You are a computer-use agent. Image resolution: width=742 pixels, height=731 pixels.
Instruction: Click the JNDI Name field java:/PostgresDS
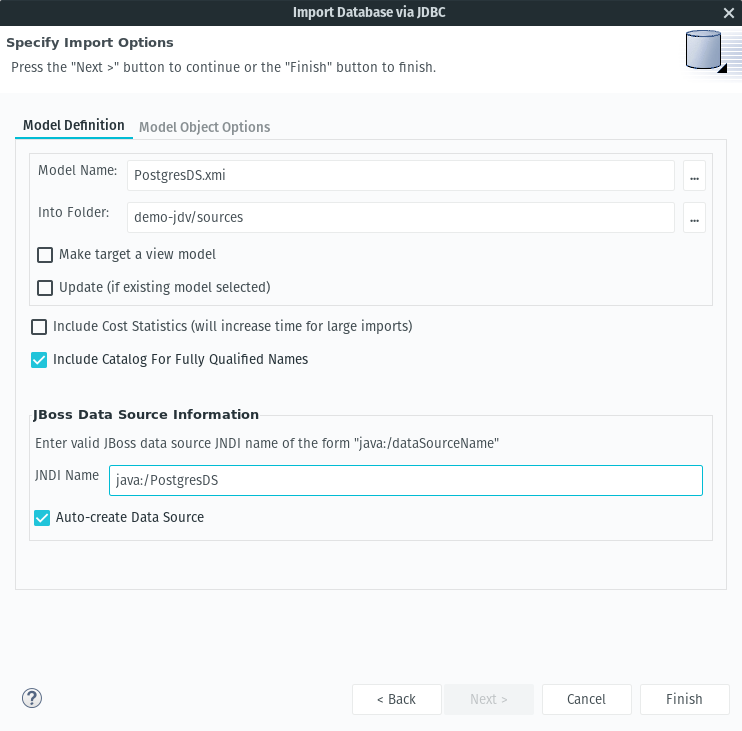(x=406, y=481)
